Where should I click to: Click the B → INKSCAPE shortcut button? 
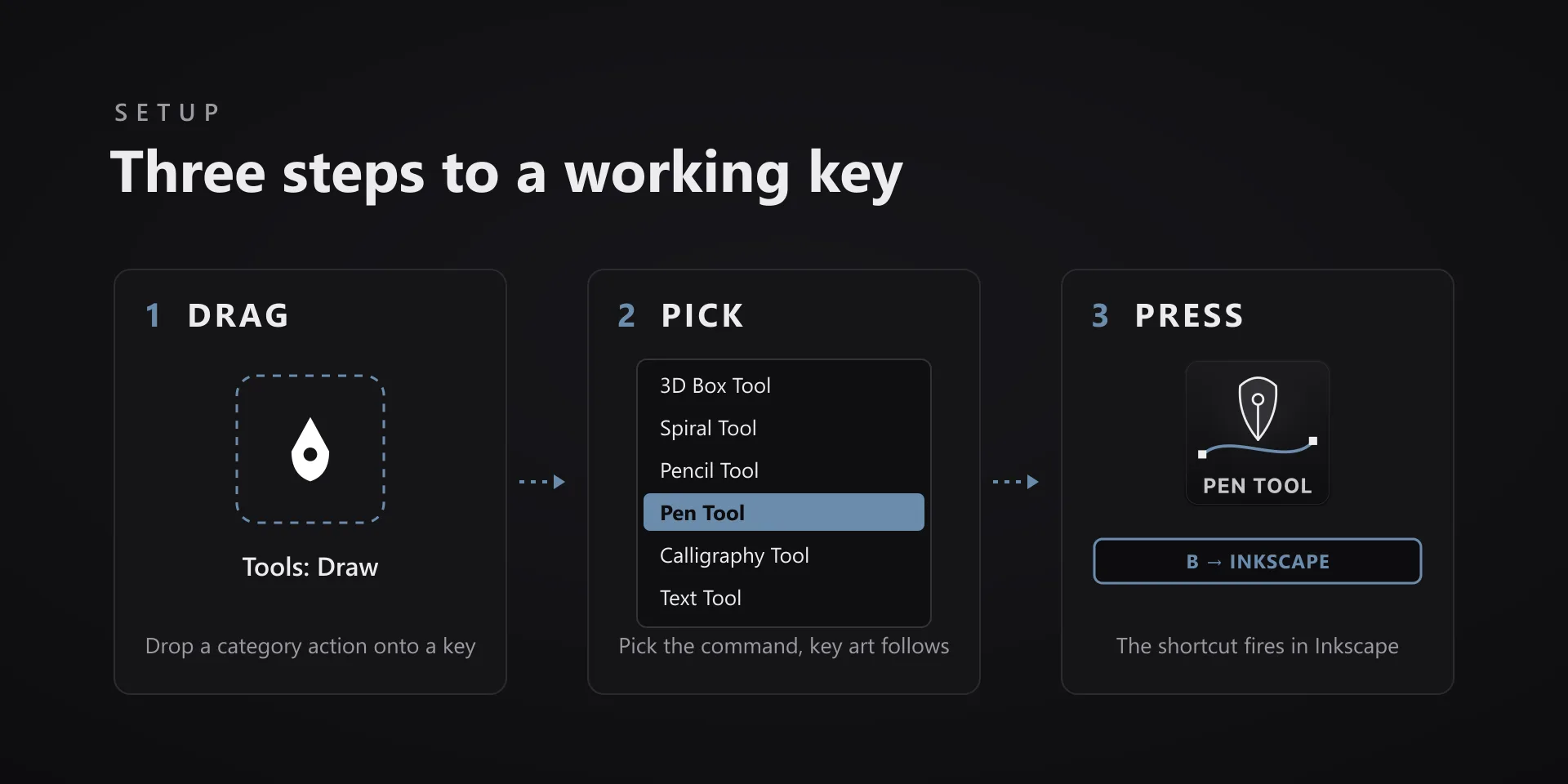point(1258,561)
